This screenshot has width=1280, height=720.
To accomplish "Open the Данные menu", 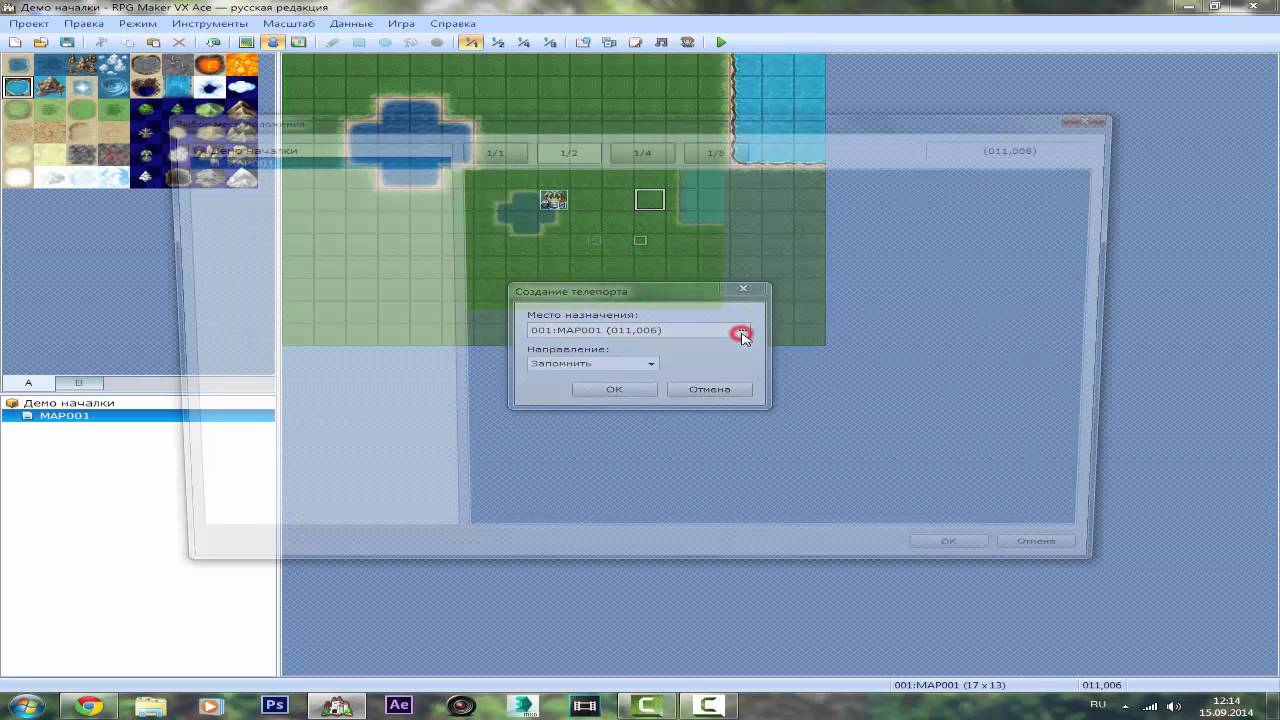I will (x=351, y=23).
